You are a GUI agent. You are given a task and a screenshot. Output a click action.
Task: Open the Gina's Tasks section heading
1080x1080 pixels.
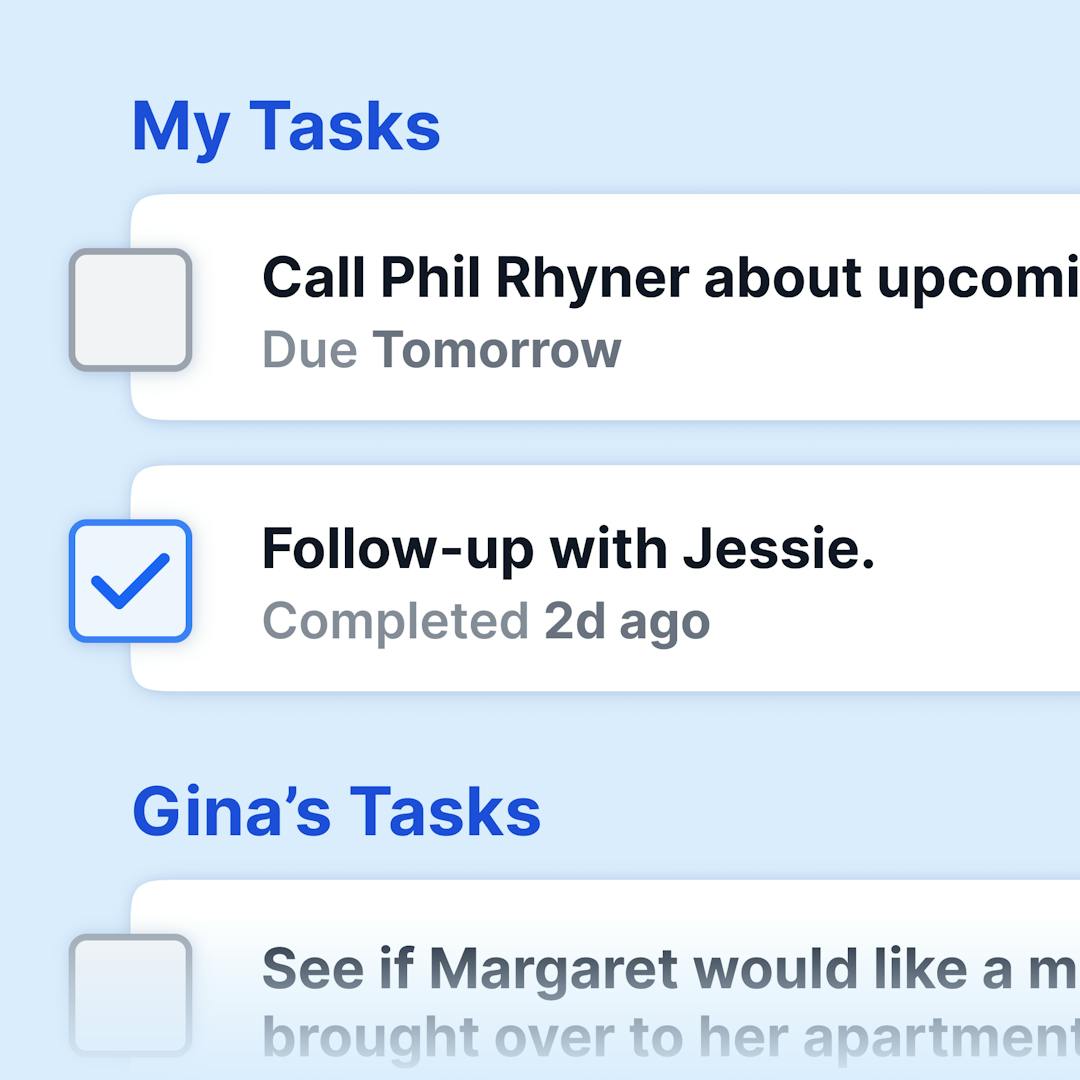click(x=336, y=811)
